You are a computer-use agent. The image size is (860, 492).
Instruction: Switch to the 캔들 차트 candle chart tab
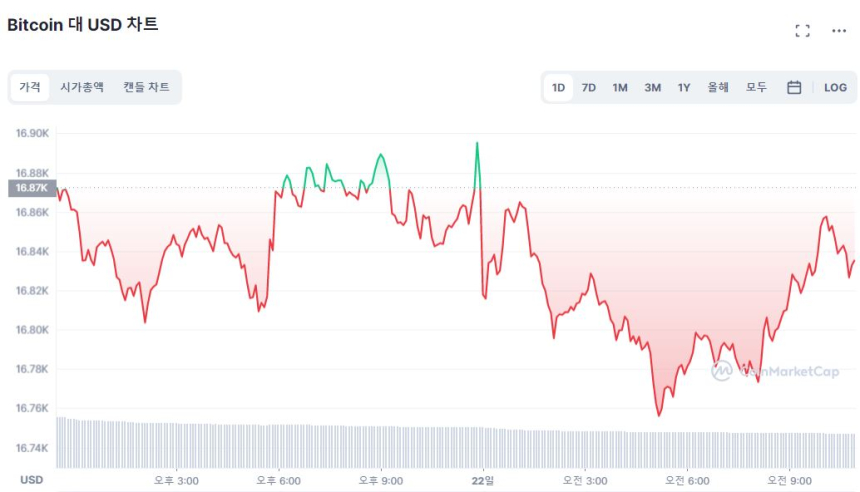coord(146,88)
